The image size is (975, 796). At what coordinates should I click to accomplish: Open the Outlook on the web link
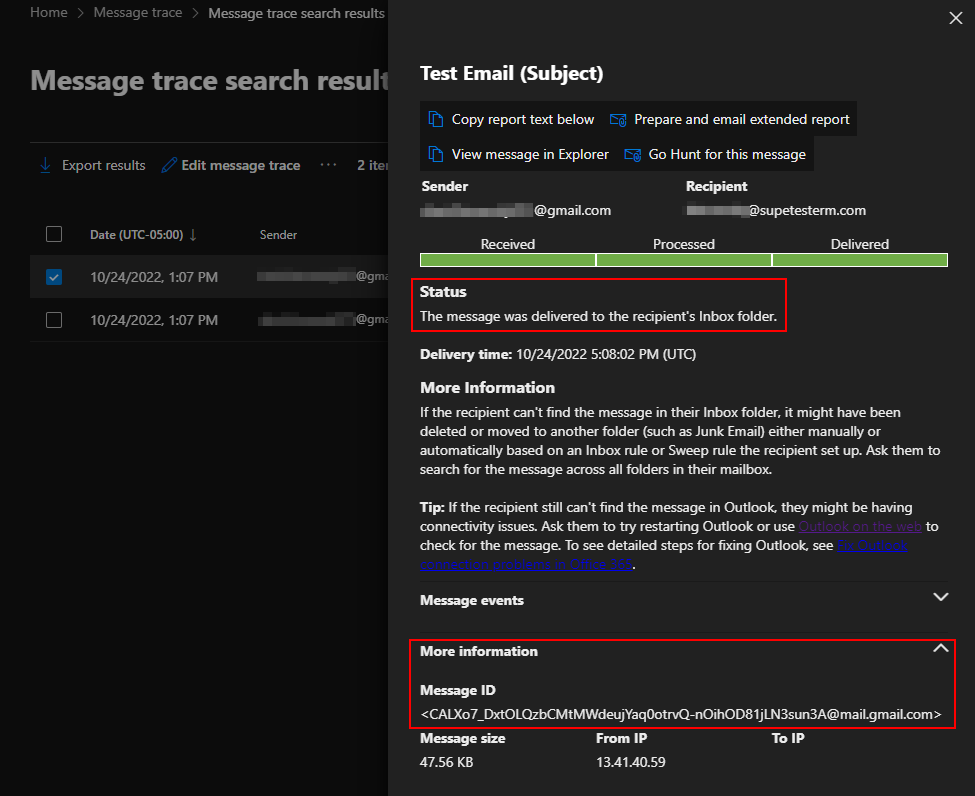(860, 526)
